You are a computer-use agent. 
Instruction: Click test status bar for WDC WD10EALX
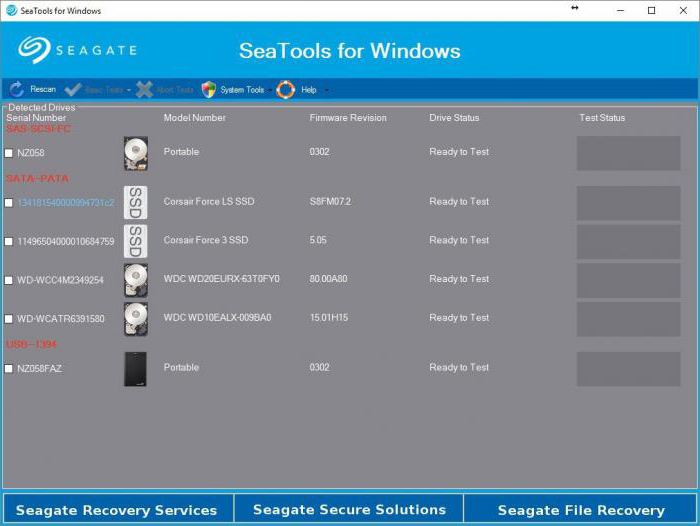629,319
